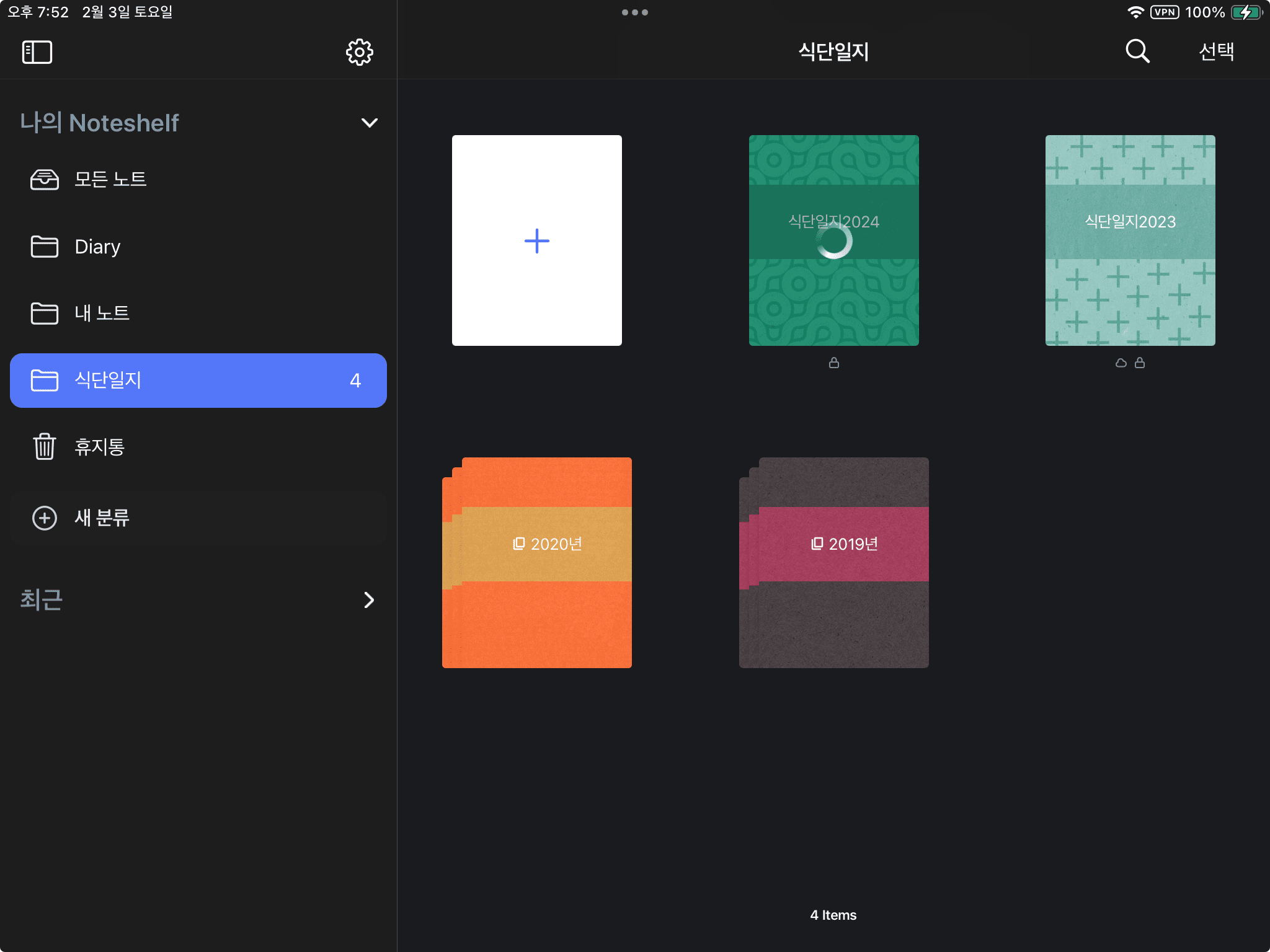
Task: Expand the 최근 section arrow
Action: tap(369, 599)
